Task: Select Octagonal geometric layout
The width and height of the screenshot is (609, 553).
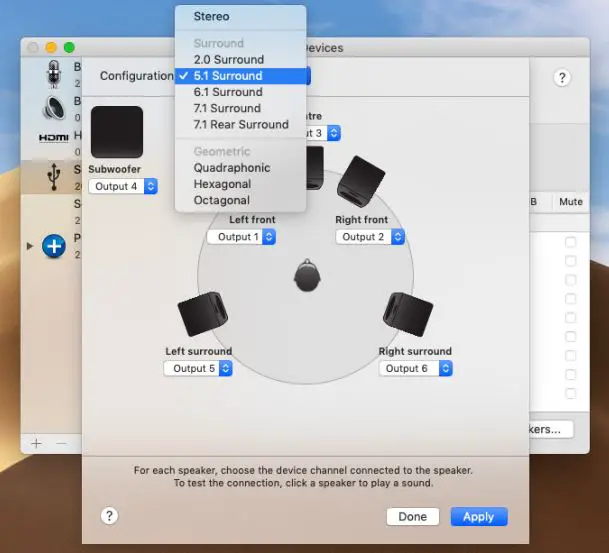Action: tap(240, 200)
